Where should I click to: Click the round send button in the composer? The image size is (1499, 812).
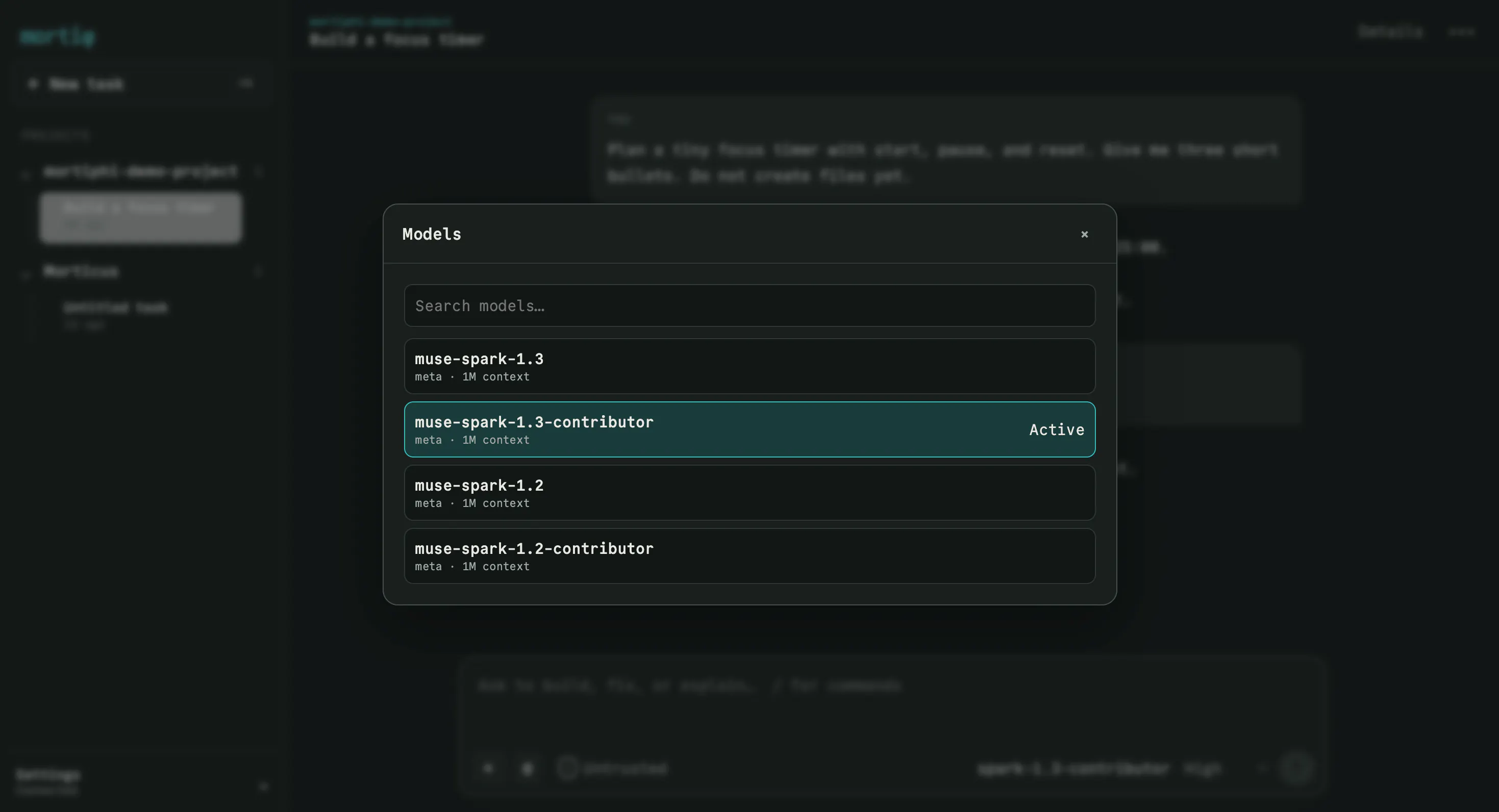coord(1295,768)
